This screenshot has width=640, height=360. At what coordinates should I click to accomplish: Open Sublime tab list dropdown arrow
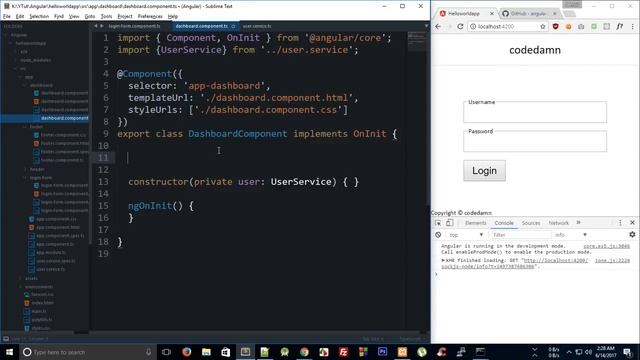426,26
